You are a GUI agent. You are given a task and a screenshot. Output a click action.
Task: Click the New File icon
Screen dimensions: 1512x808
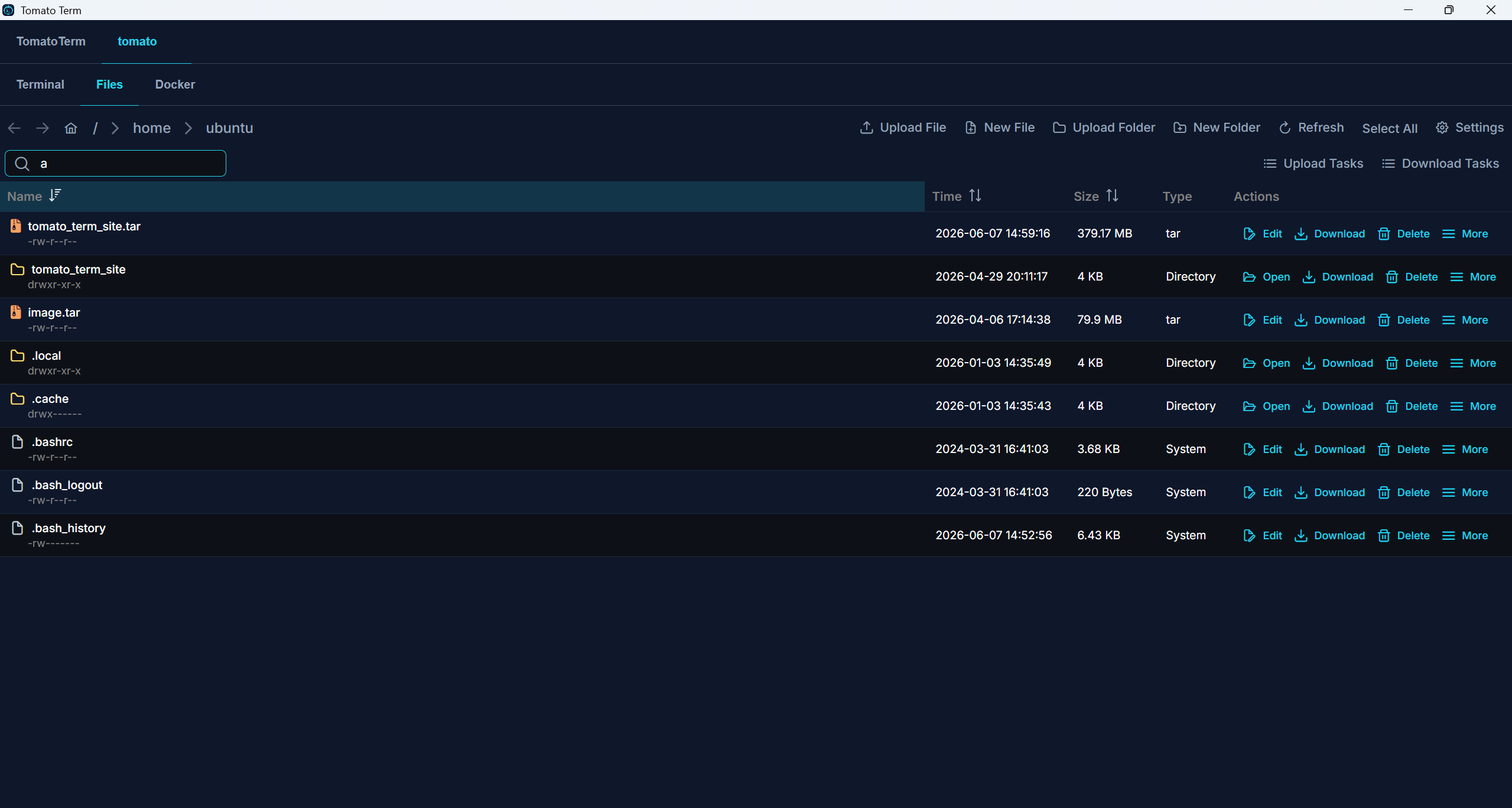[x=970, y=128]
